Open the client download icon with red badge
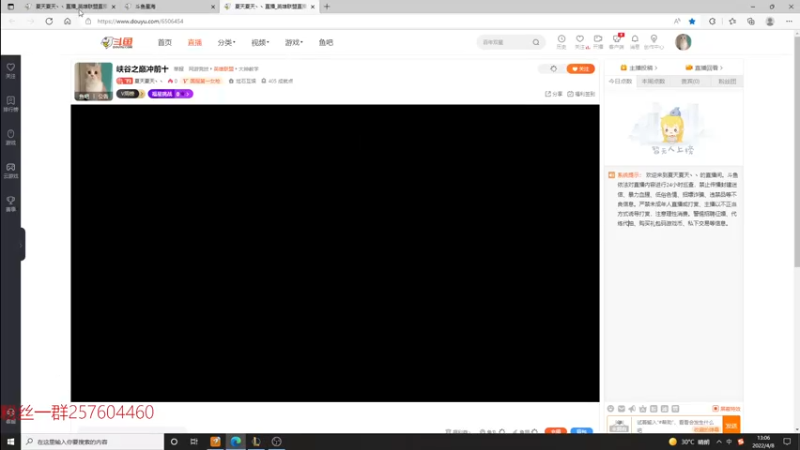Image resolution: width=800 pixels, height=450 pixels. coord(616,41)
